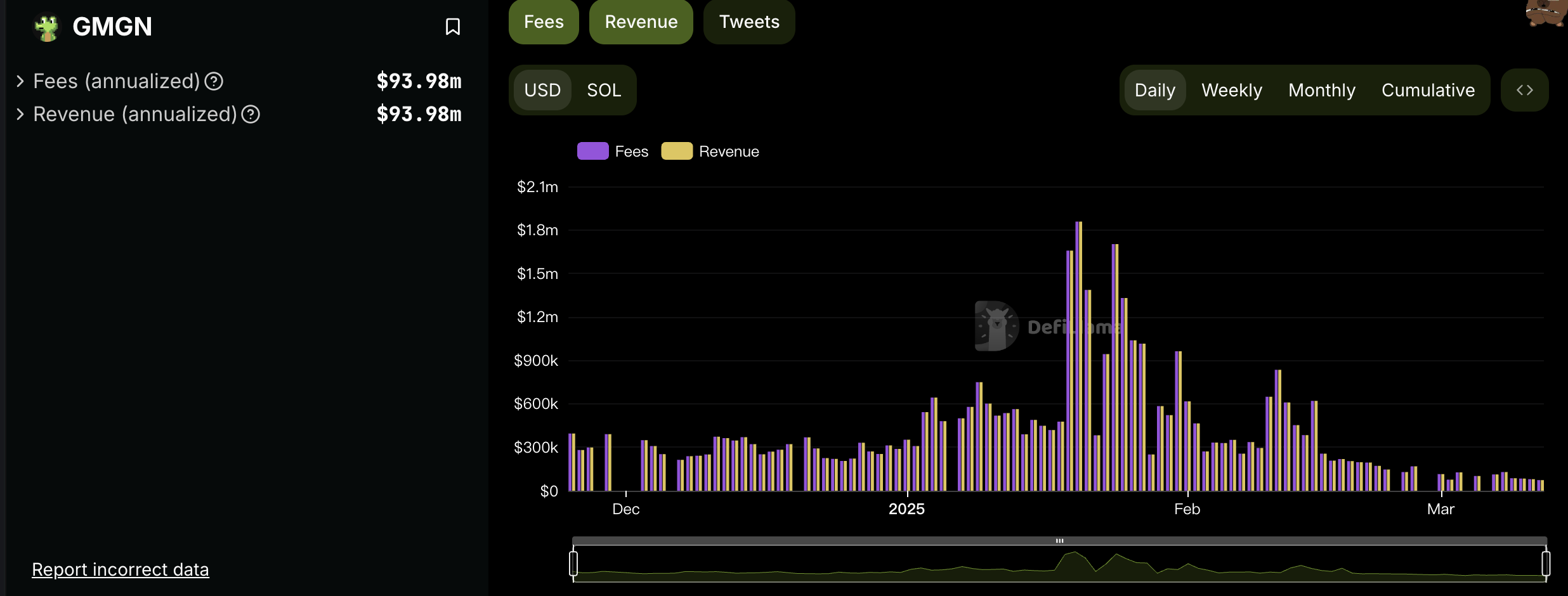Screen dimensions: 1568x596
Task: Enable the Tweets chart overlay
Action: click(748, 22)
